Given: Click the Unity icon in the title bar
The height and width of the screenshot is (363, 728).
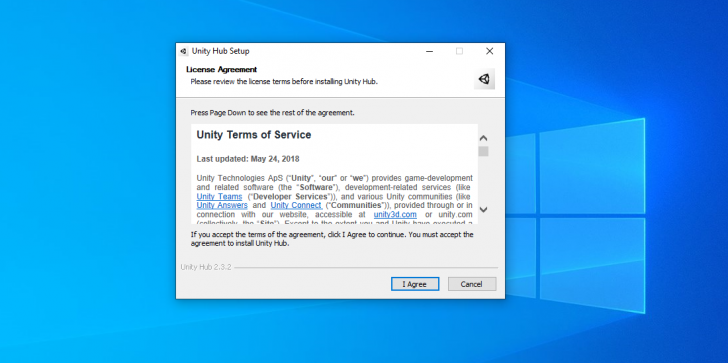Looking at the screenshot, I should coord(183,51).
